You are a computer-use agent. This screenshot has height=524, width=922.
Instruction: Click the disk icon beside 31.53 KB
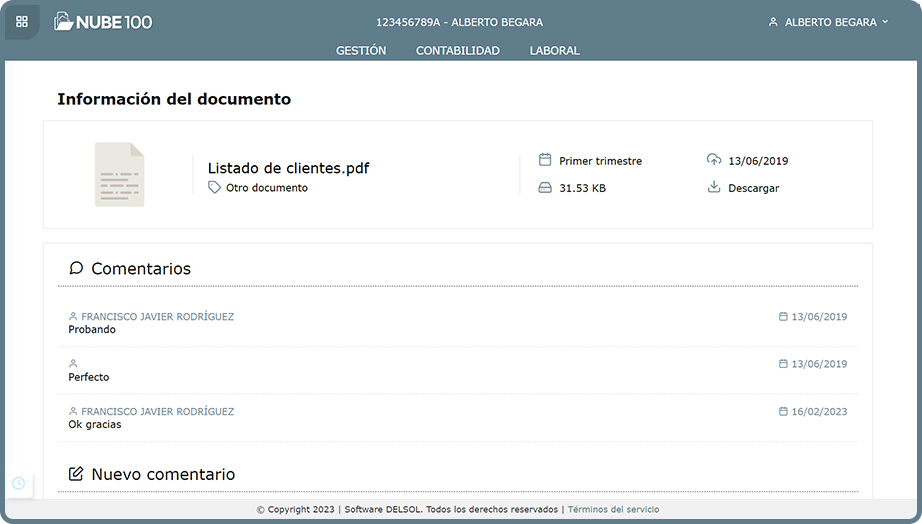[545, 187]
